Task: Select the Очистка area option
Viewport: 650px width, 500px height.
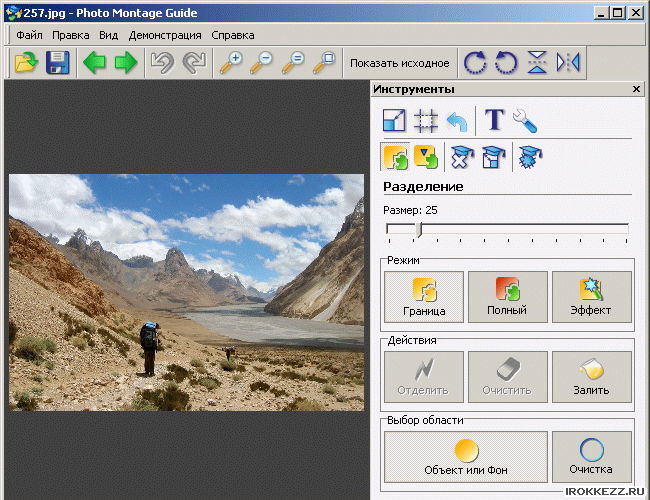Action: [592, 457]
